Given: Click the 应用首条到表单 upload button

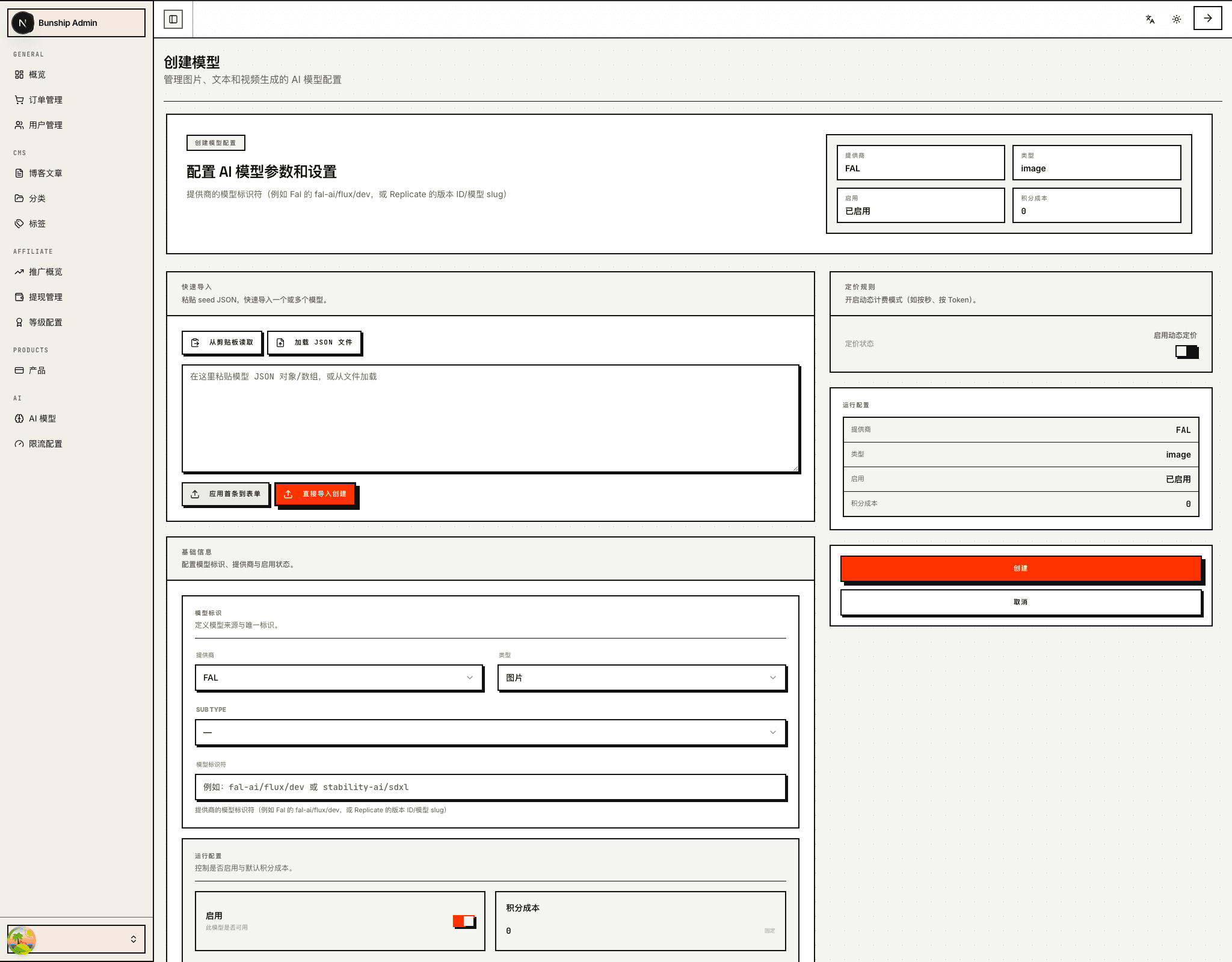Looking at the screenshot, I should click(226, 494).
